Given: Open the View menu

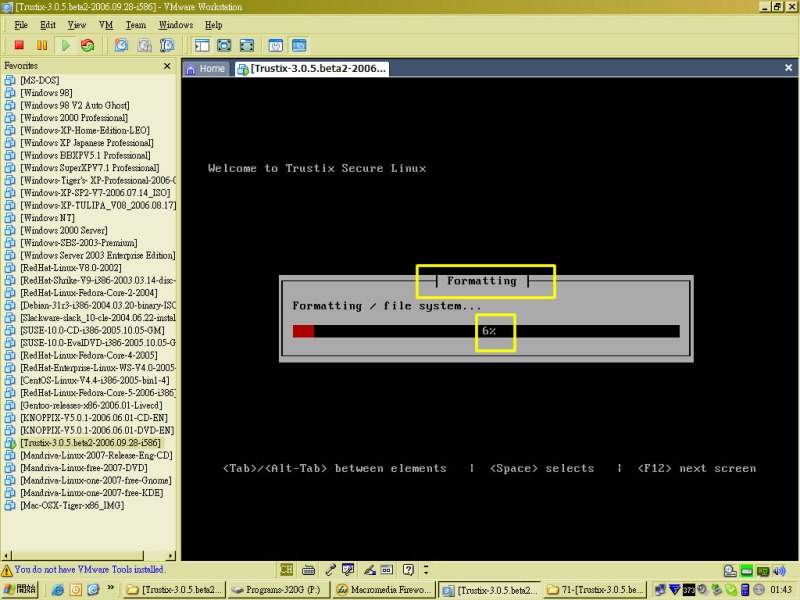Looking at the screenshot, I should [77, 25].
